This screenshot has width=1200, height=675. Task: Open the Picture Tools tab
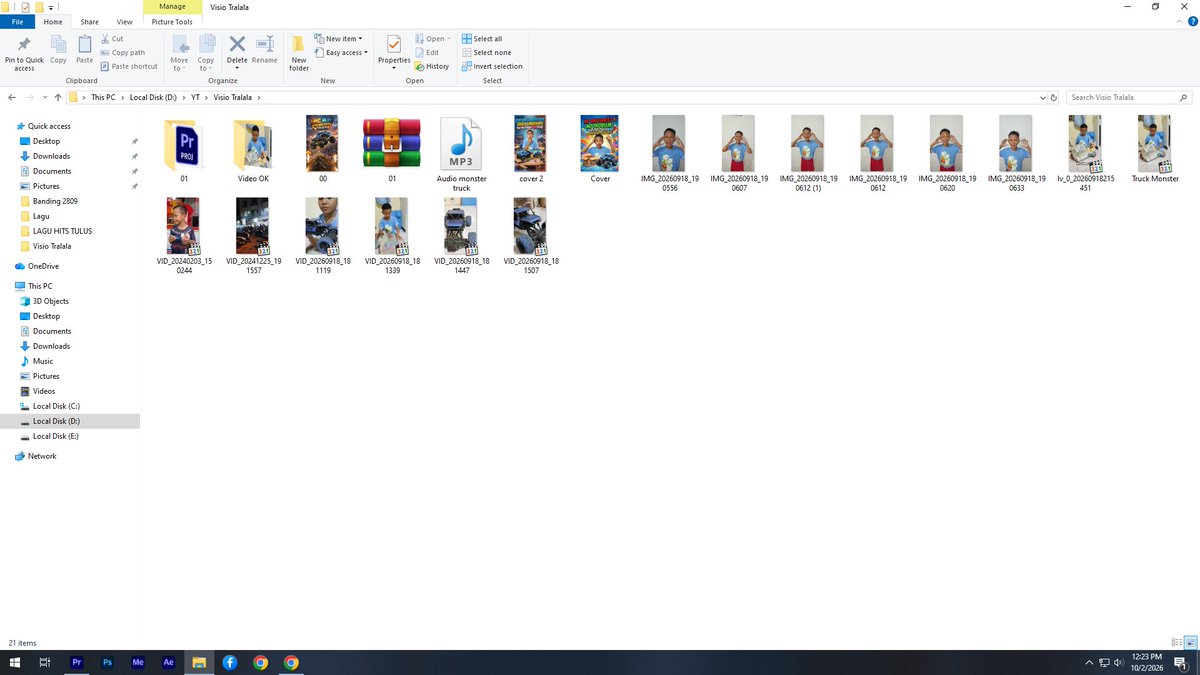[x=172, y=21]
